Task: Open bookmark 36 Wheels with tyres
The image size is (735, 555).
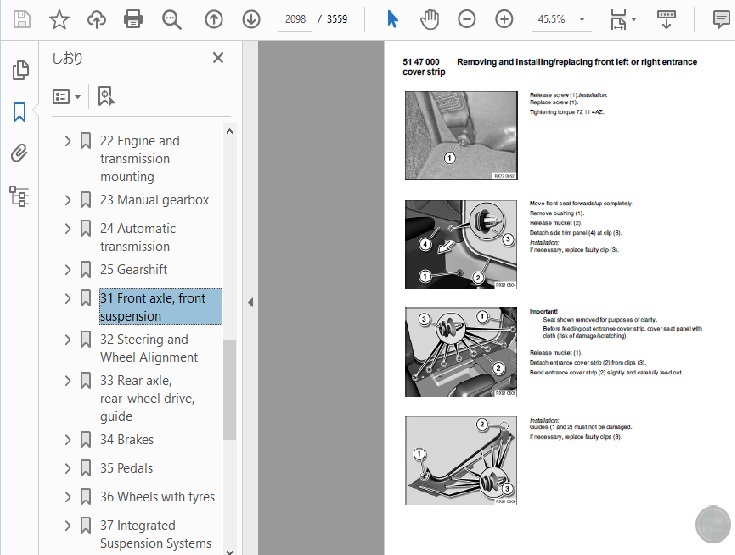Action: pyautogui.click(x=158, y=497)
